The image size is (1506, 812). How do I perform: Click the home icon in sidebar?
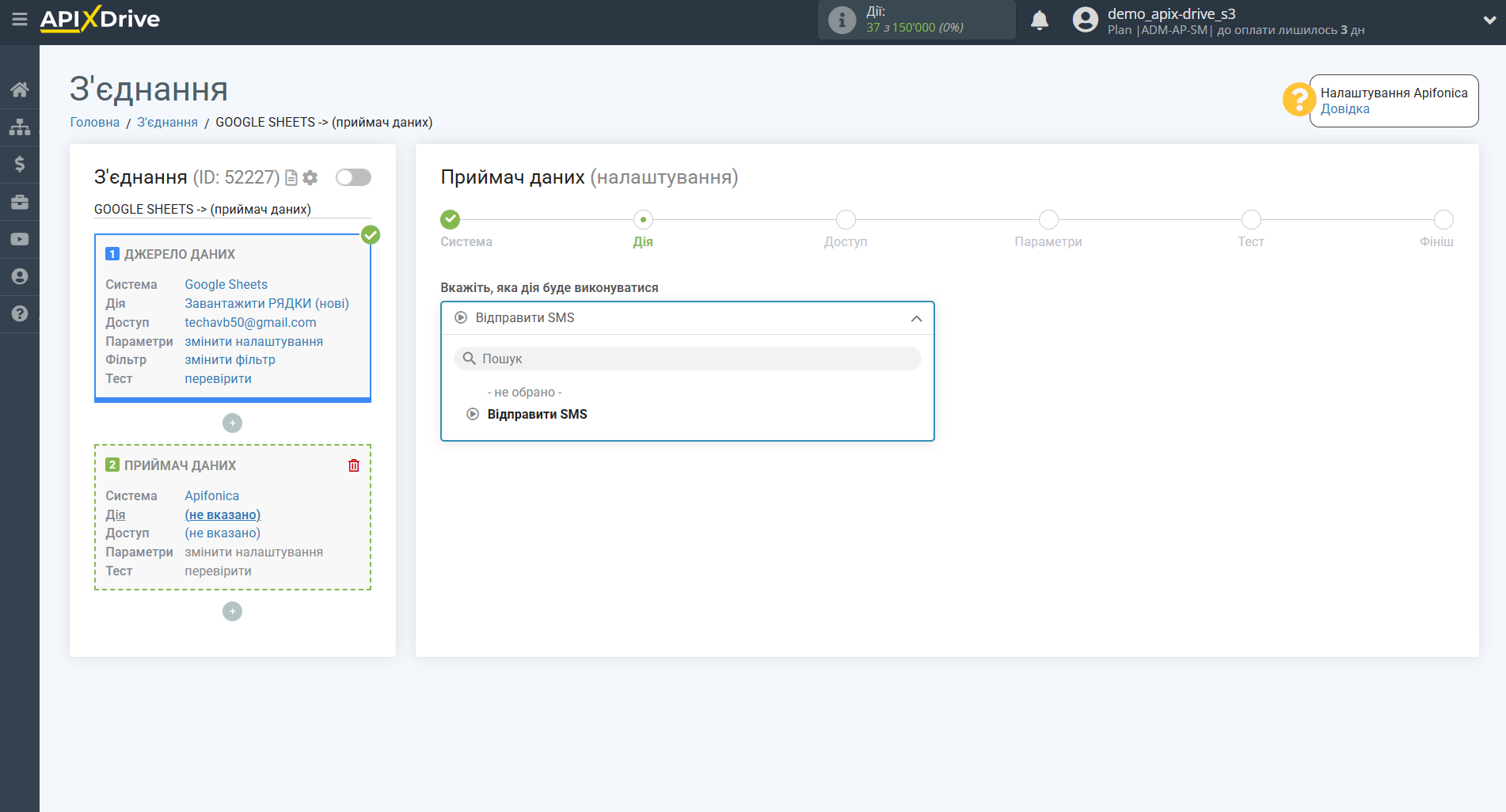[20, 89]
